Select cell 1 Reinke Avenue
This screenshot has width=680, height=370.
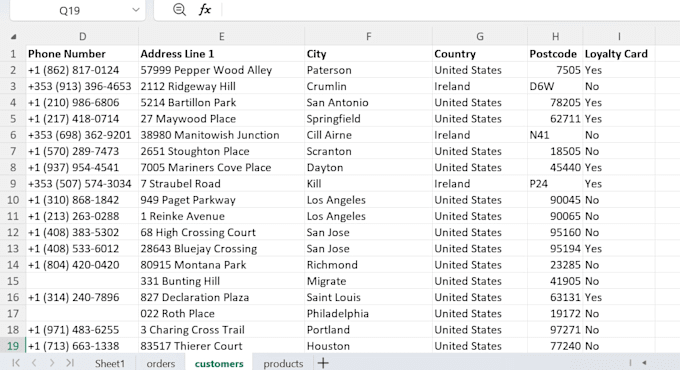click(x=222, y=216)
